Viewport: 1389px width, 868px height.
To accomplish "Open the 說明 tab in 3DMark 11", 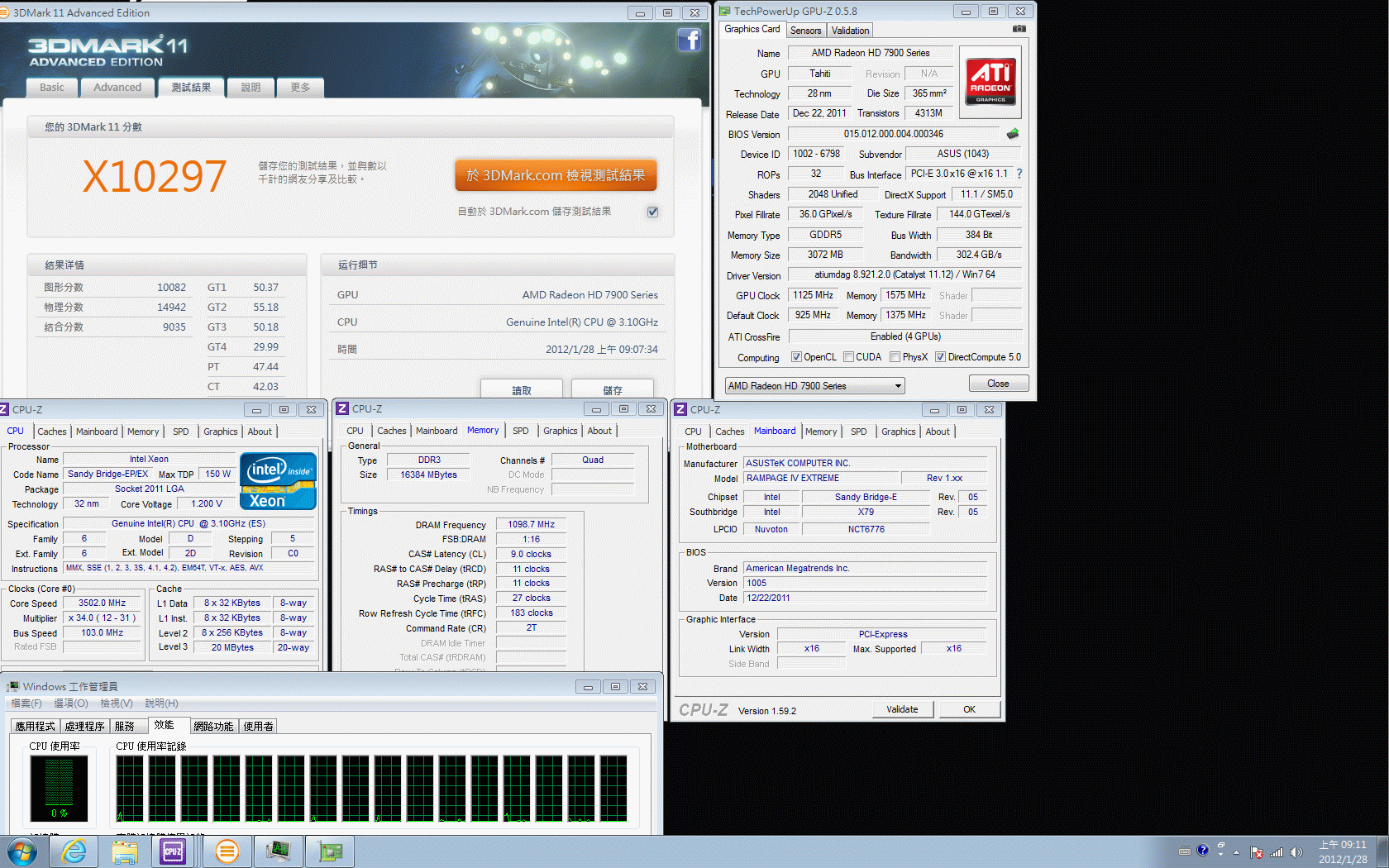I will pos(251,88).
